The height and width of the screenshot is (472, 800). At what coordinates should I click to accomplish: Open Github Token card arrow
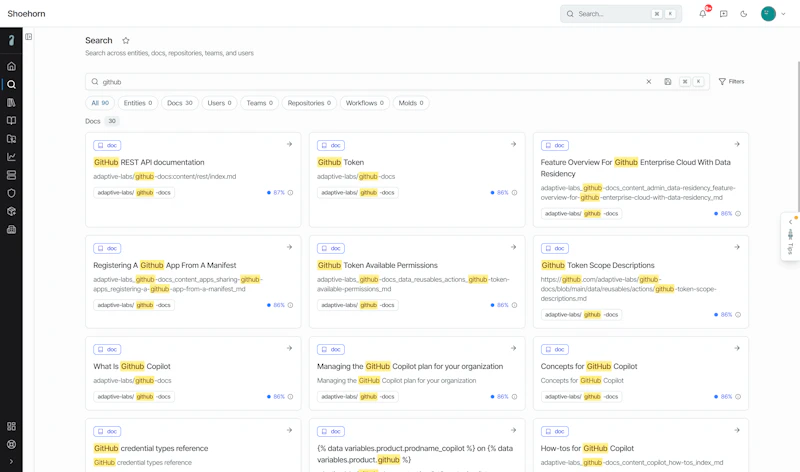click(513, 144)
